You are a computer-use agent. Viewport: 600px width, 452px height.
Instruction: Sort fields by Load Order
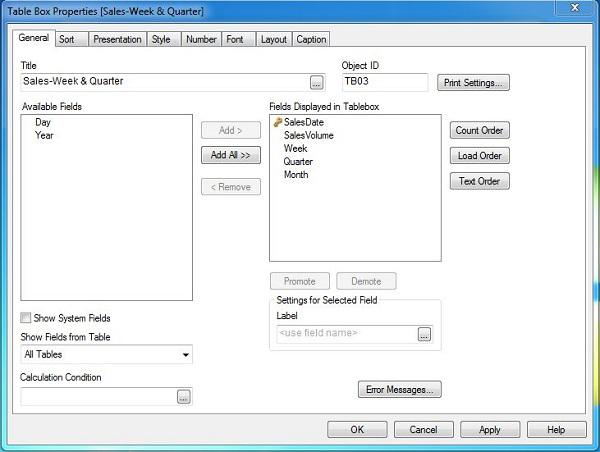point(479,156)
